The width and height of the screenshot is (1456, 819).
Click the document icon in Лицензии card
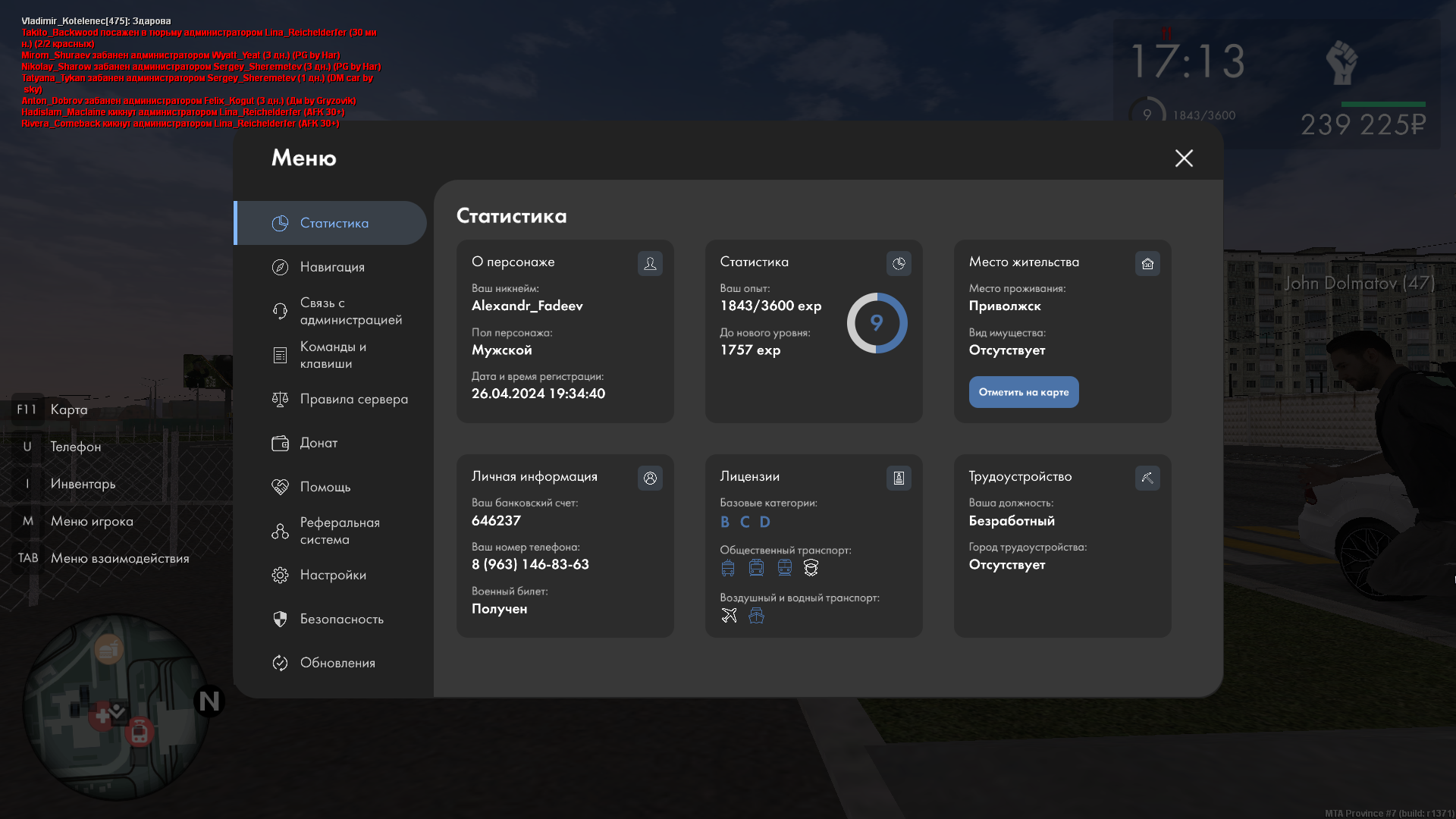click(x=899, y=478)
